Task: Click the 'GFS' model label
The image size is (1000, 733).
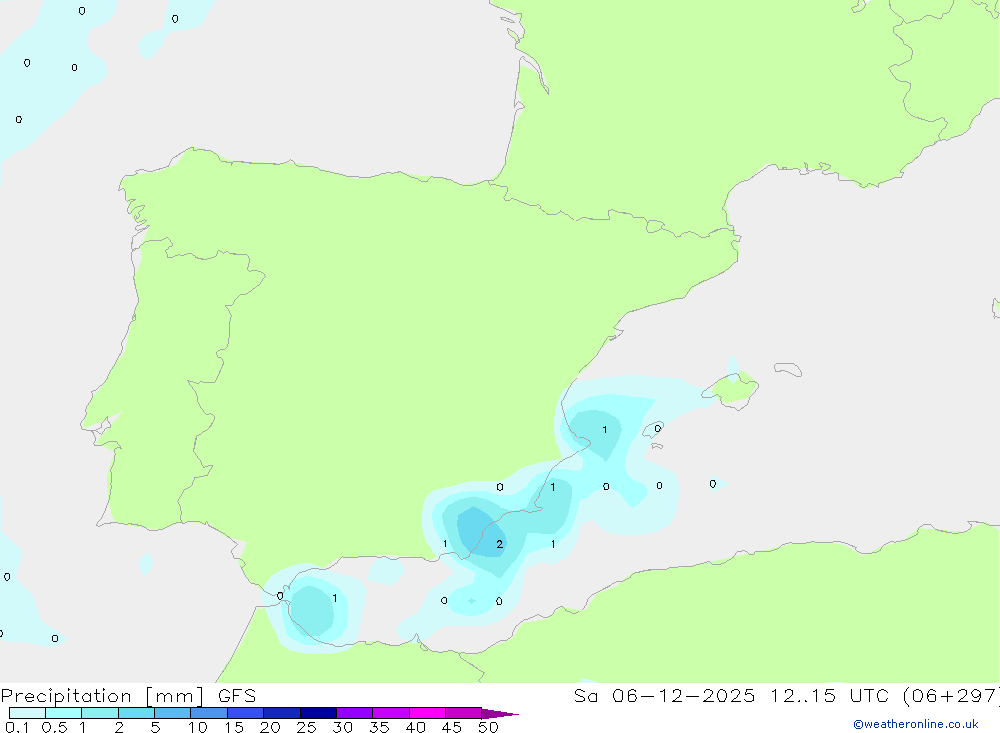Action: pos(237,695)
